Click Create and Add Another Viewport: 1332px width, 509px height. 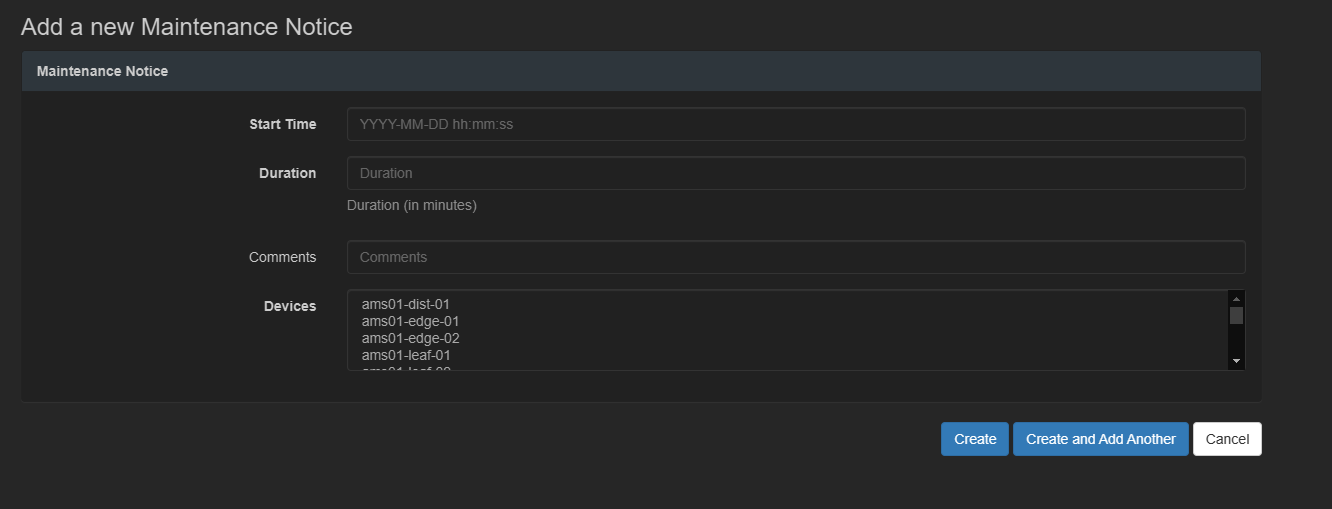coord(1100,439)
